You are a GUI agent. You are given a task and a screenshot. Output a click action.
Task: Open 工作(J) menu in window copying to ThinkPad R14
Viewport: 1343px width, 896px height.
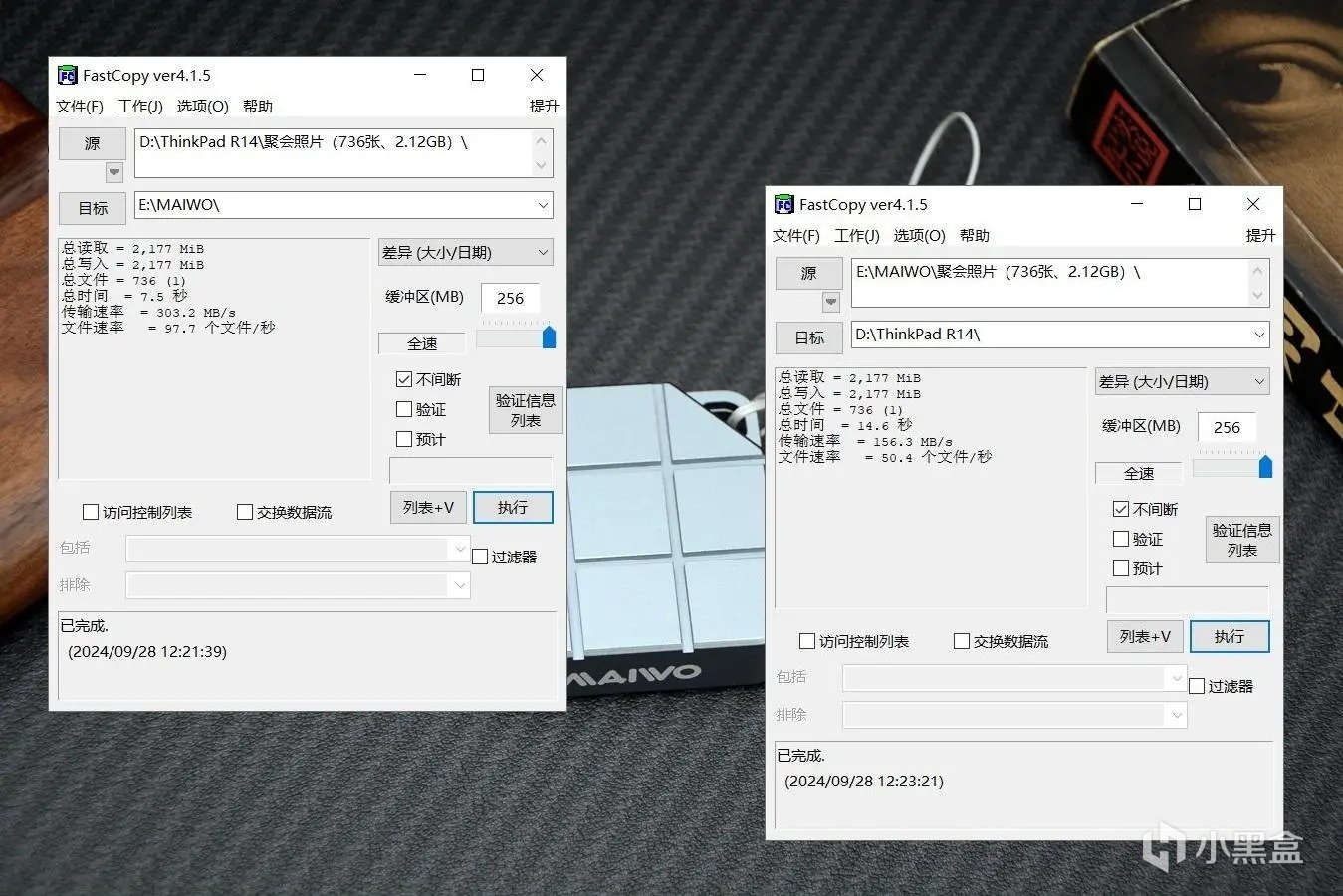pos(857,235)
